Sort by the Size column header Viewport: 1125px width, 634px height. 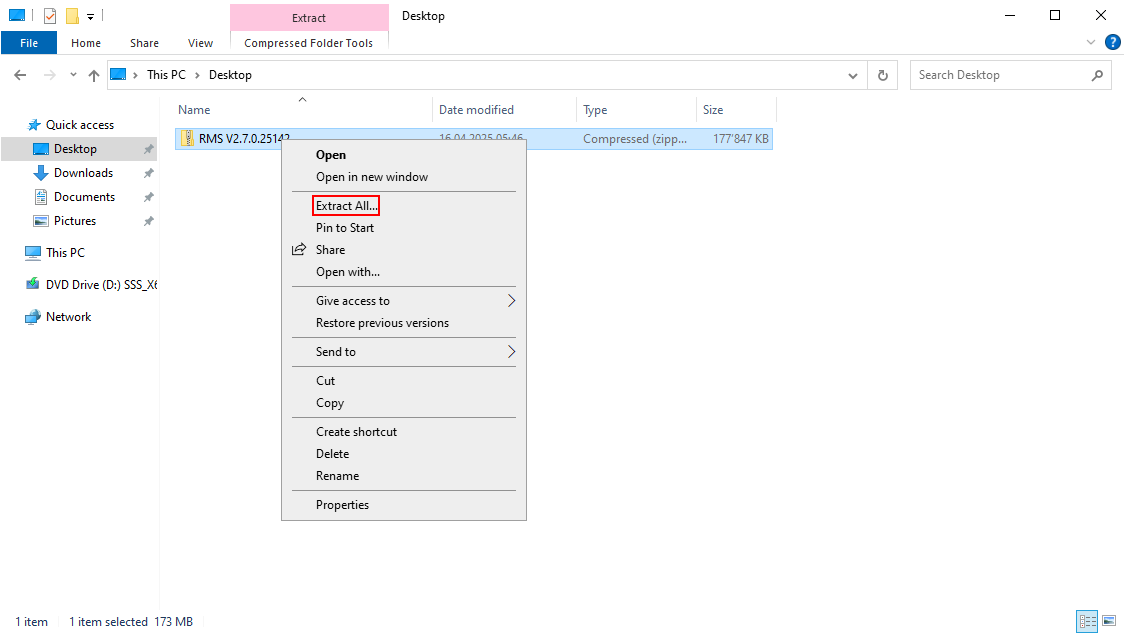[736, 110]
